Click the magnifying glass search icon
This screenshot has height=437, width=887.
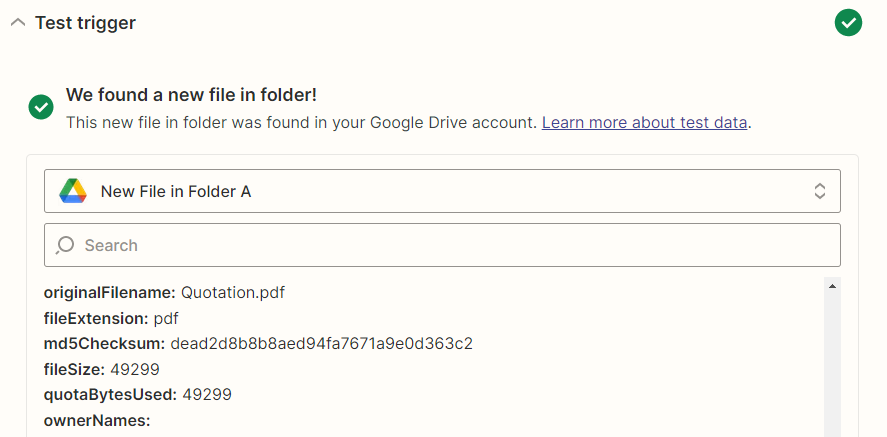pos(65,245)
